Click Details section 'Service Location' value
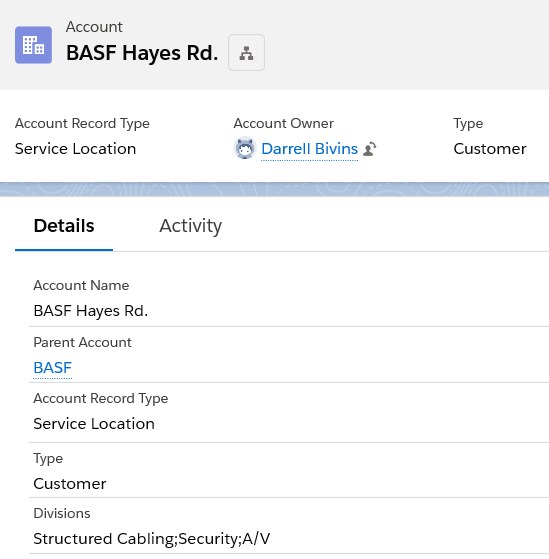 pos(94,424)
